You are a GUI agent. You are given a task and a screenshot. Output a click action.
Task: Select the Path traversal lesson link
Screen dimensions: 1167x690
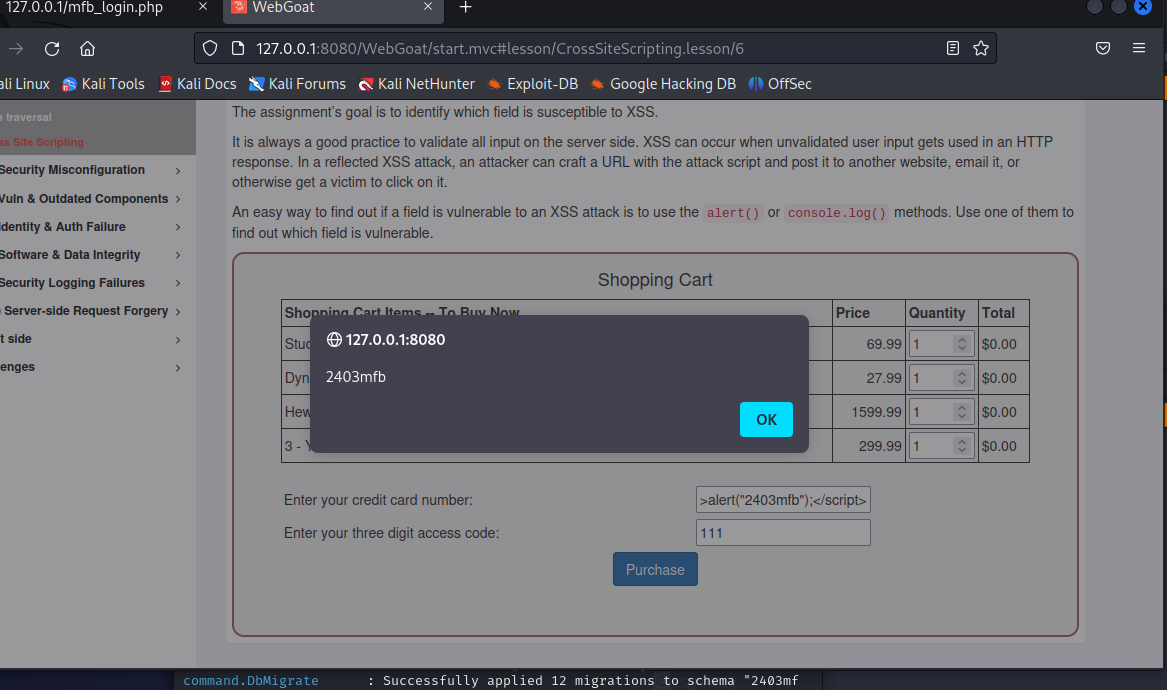coord(27,118)
